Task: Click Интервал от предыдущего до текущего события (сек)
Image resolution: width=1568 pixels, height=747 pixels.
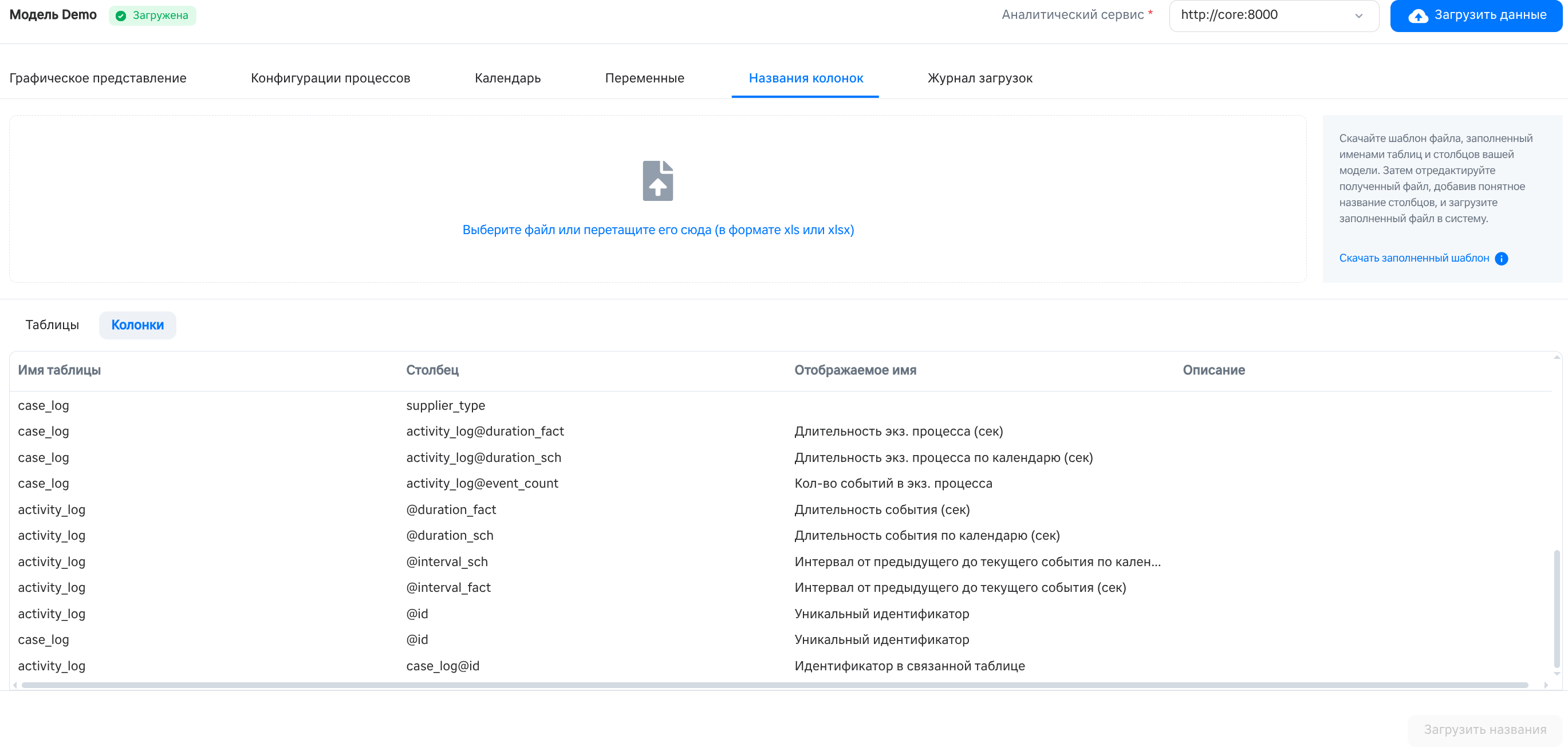Action: (x=960, y=588)
